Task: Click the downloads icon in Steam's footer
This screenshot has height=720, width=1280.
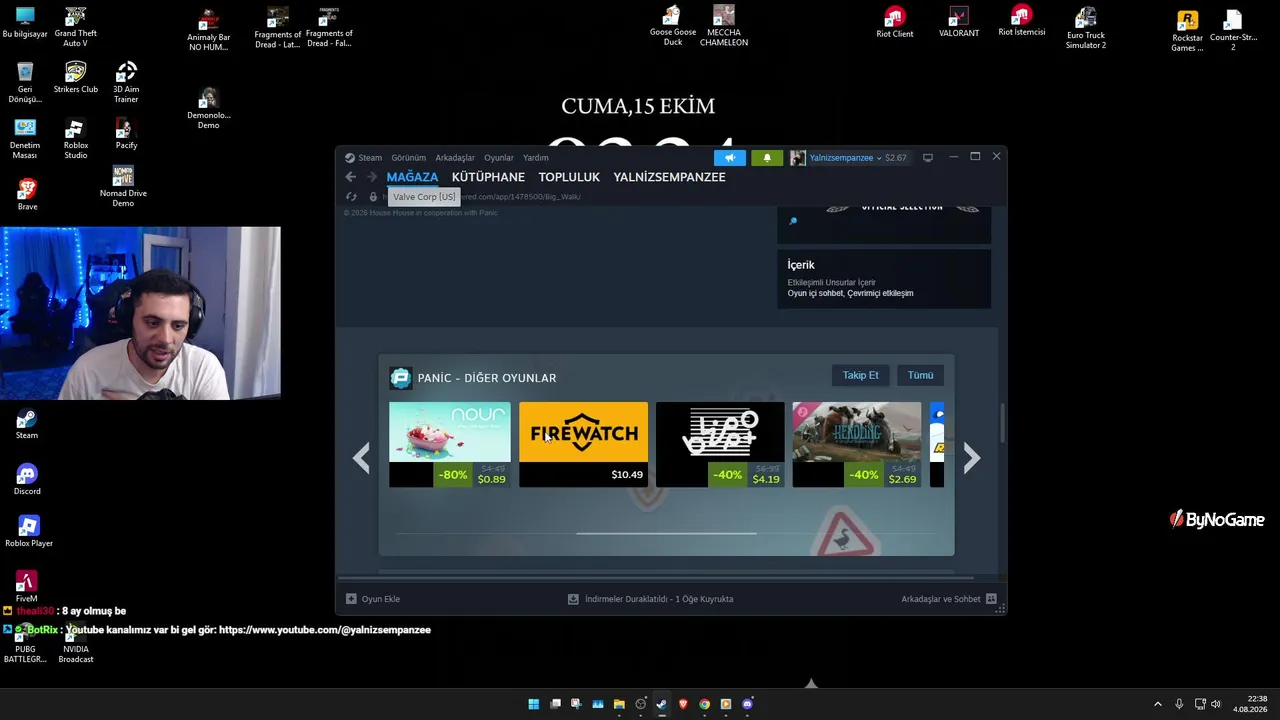Action: [573, 599]
